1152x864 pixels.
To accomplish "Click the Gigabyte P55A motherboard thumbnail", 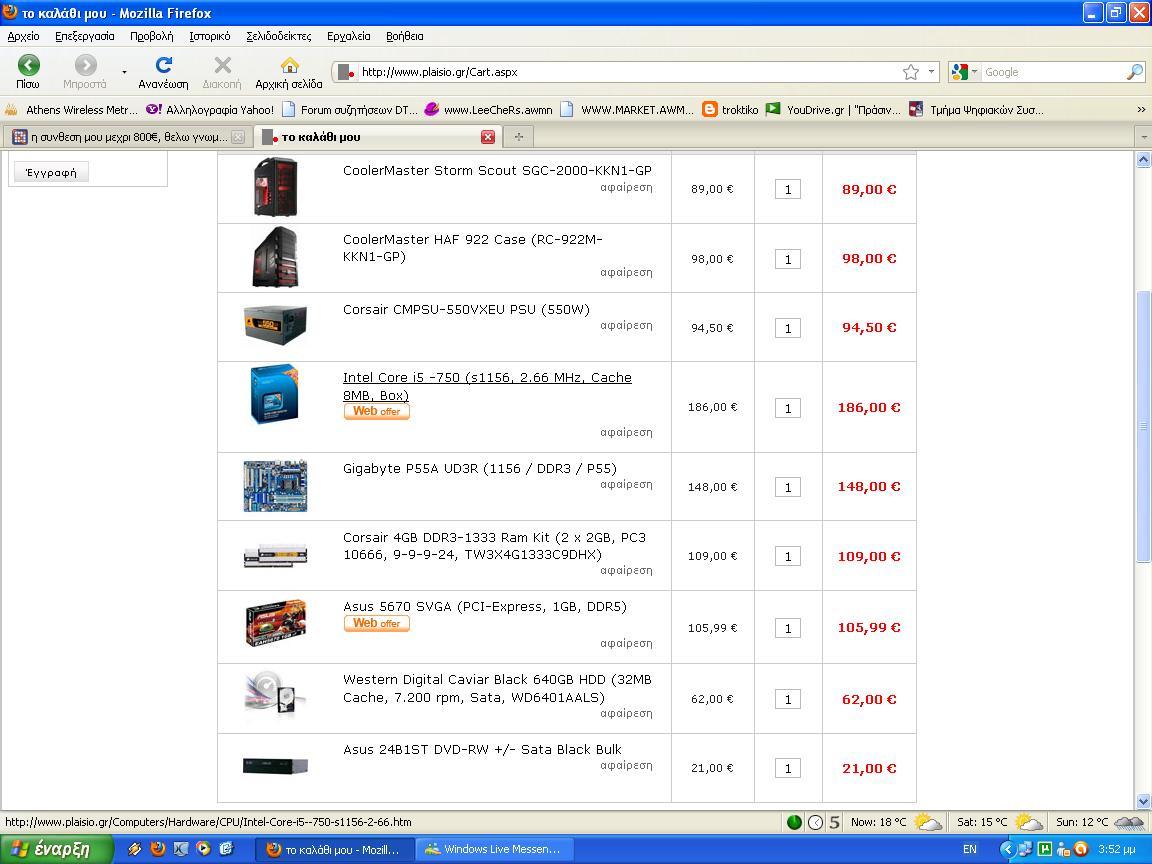I will (x=276, y=486).
